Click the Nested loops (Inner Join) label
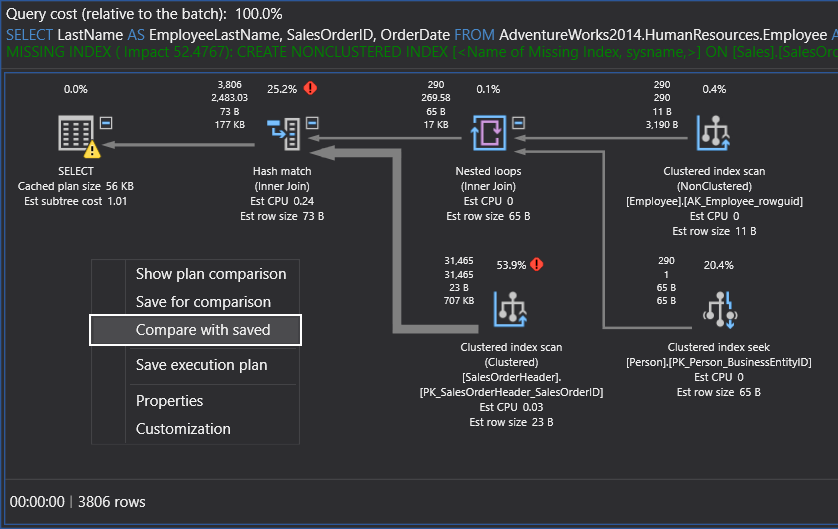 488,178
